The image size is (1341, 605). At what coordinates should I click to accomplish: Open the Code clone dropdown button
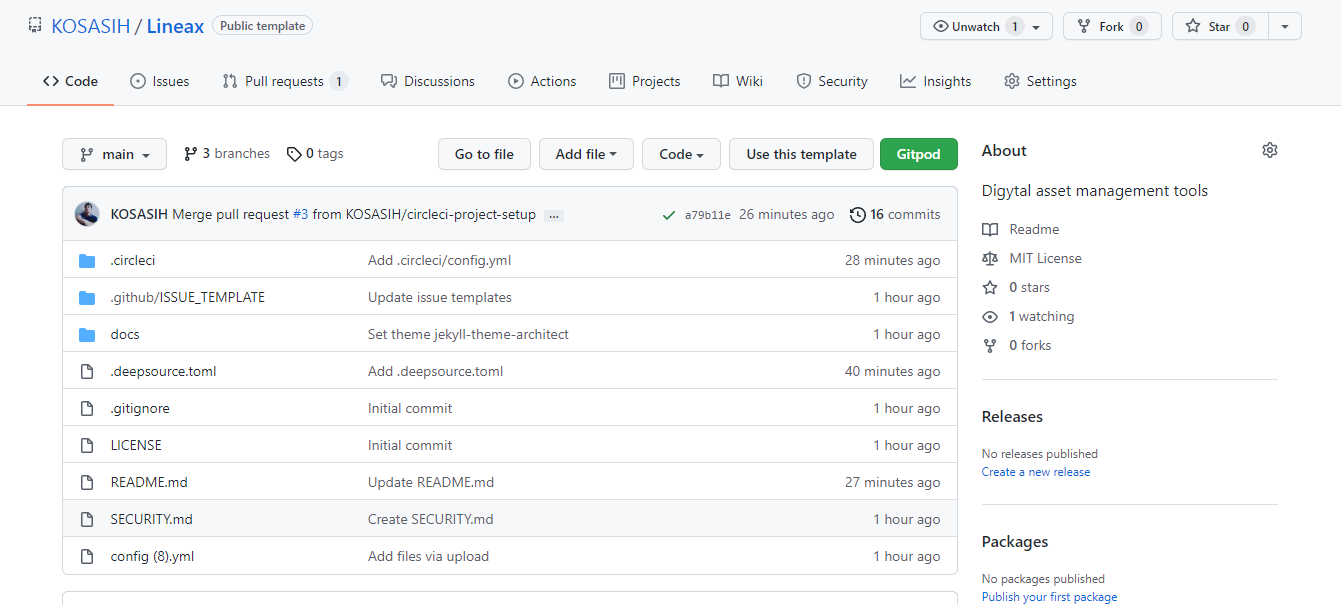click(681, 154)
